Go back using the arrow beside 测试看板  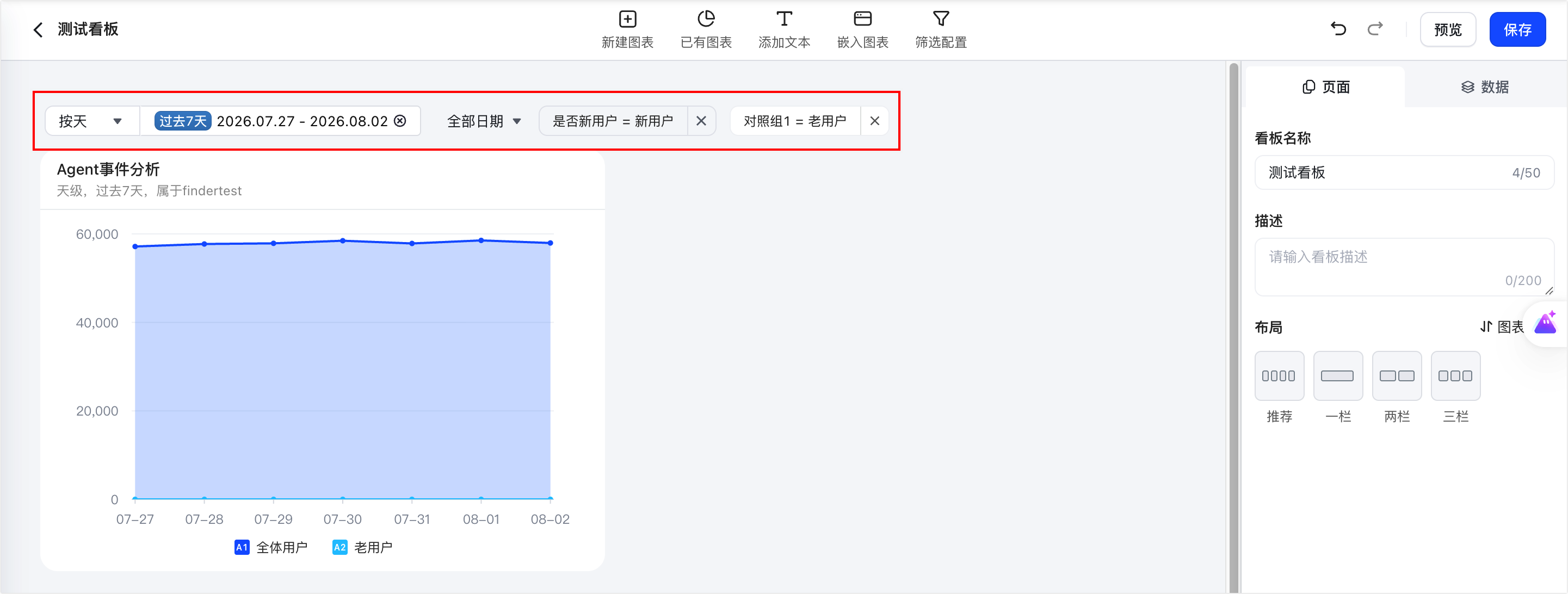(x=38, y=29)
